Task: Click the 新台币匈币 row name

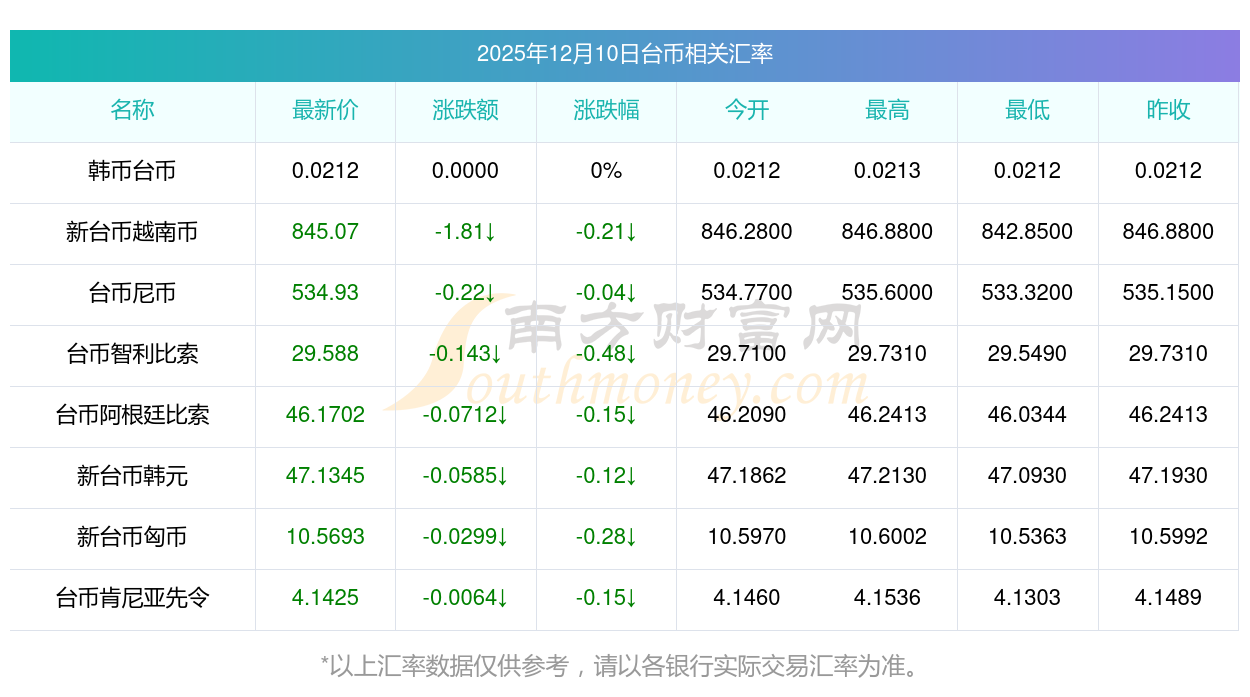Action: tap(132, 537)
